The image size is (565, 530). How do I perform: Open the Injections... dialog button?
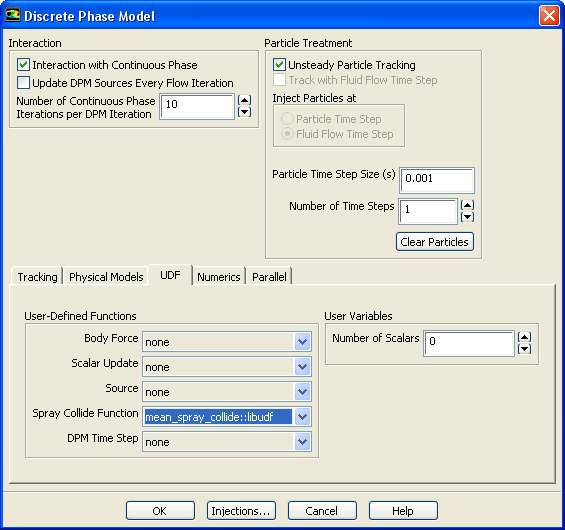pyautogui.click(x=241, y=511)
